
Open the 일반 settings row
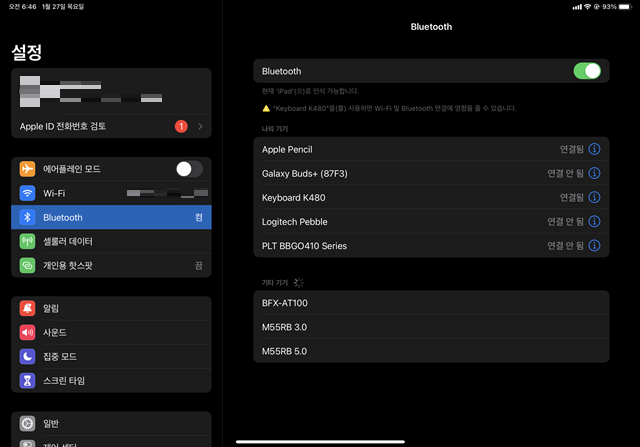point(111,423)
